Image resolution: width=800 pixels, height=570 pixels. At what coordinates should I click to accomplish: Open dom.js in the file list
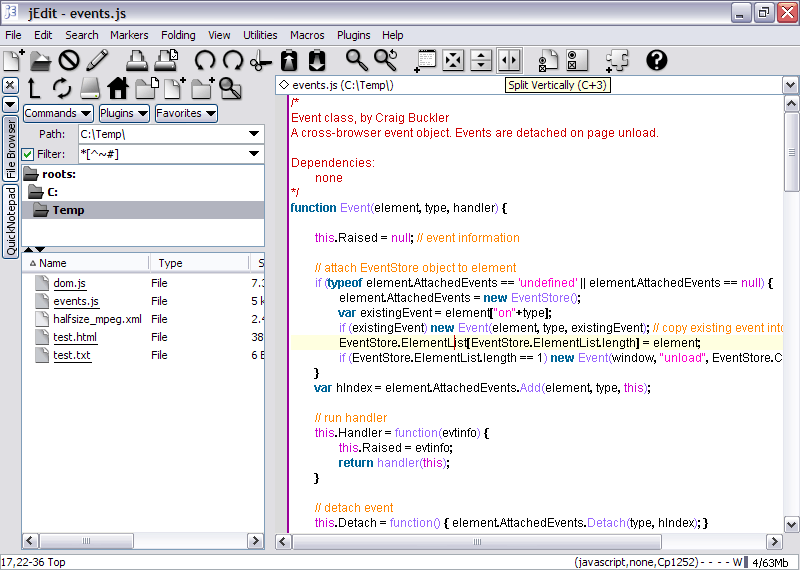tap(69, 283)
